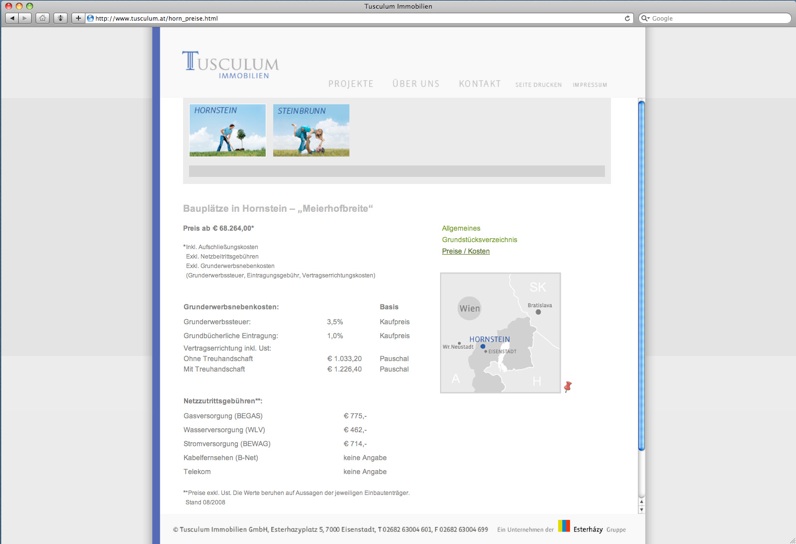Go to the home page icon

point(42,18)
